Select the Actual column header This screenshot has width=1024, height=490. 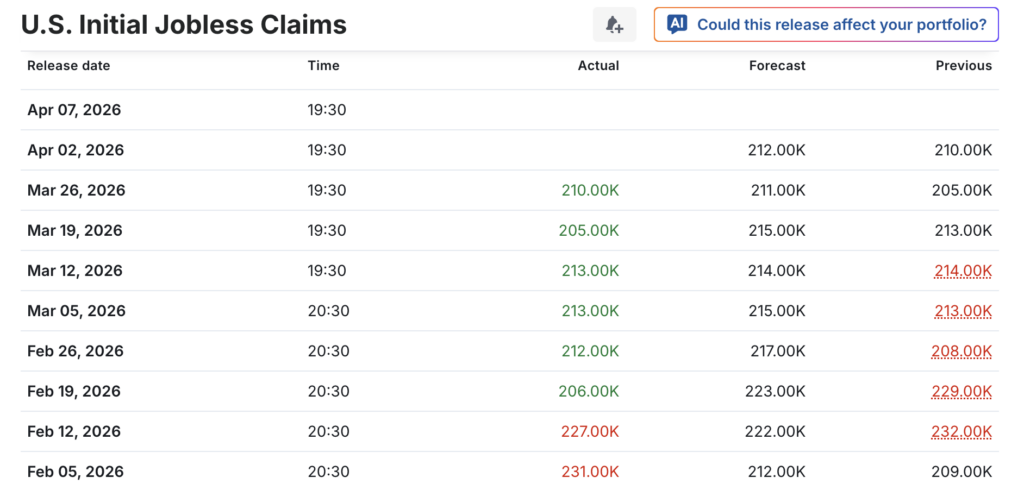click(598, 65)
